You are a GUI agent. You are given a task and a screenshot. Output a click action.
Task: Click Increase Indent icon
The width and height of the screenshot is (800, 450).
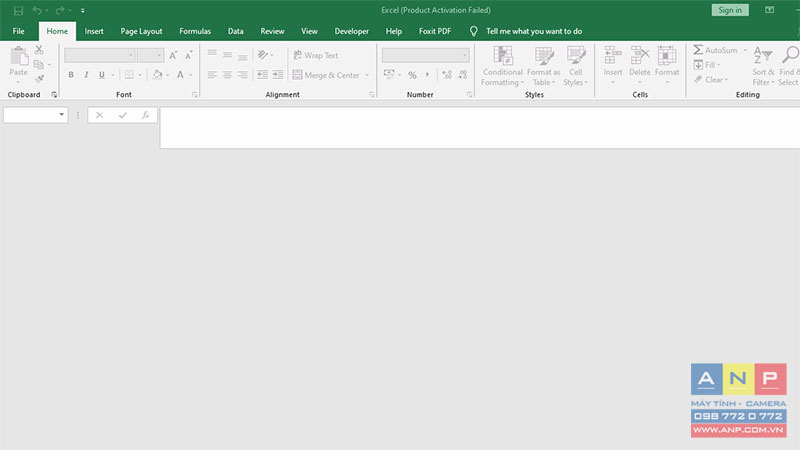(278, 75)
